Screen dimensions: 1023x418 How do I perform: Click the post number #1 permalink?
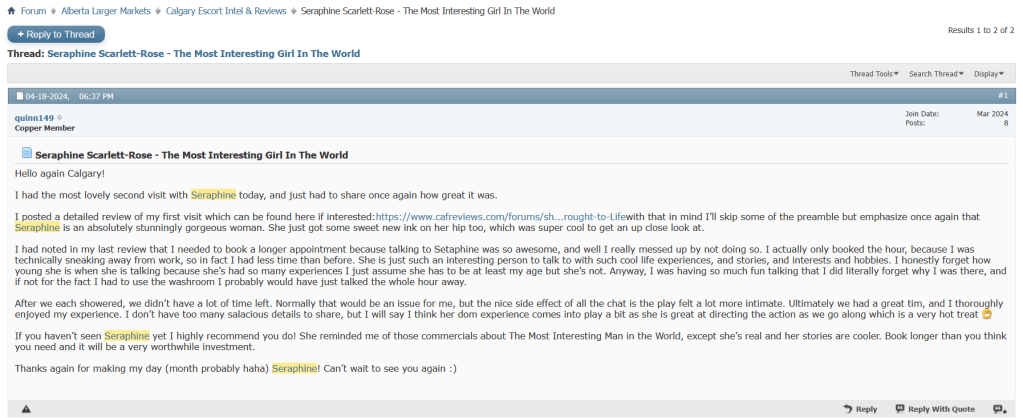pyautogui.click(x=1003, y=95)
